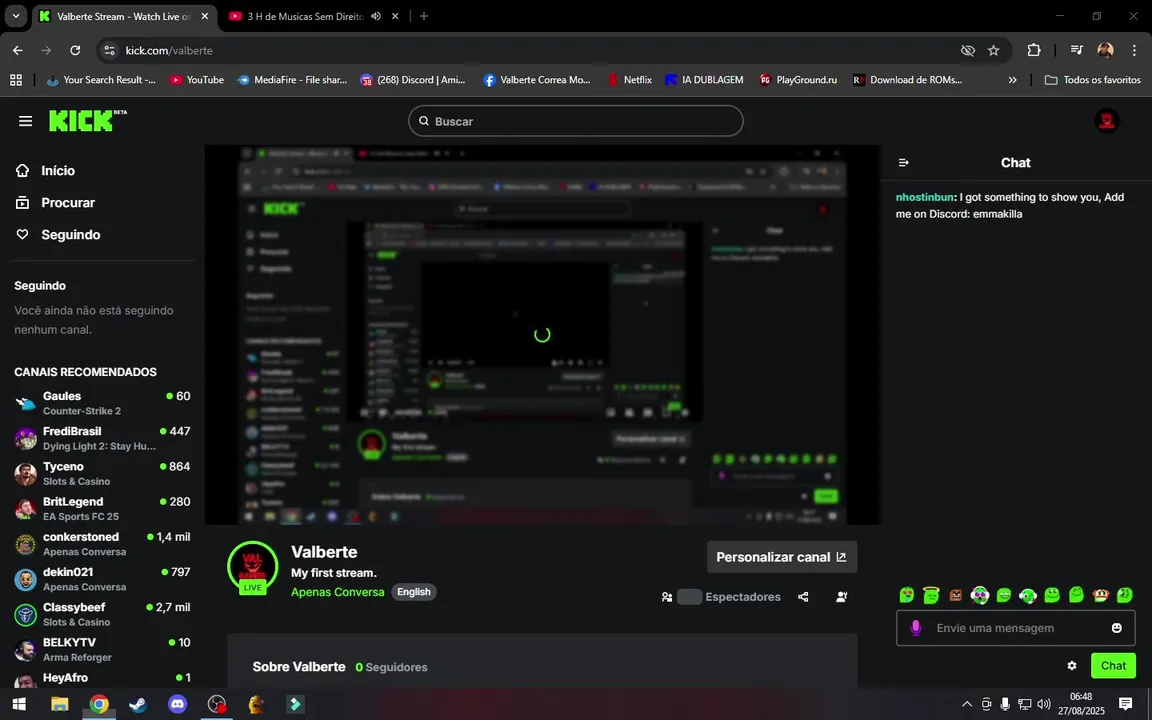Image resolution: width=1152 pixels, height=720 pixels.
Task: Open nhostinbun's chat username
Action: [924, 197]
